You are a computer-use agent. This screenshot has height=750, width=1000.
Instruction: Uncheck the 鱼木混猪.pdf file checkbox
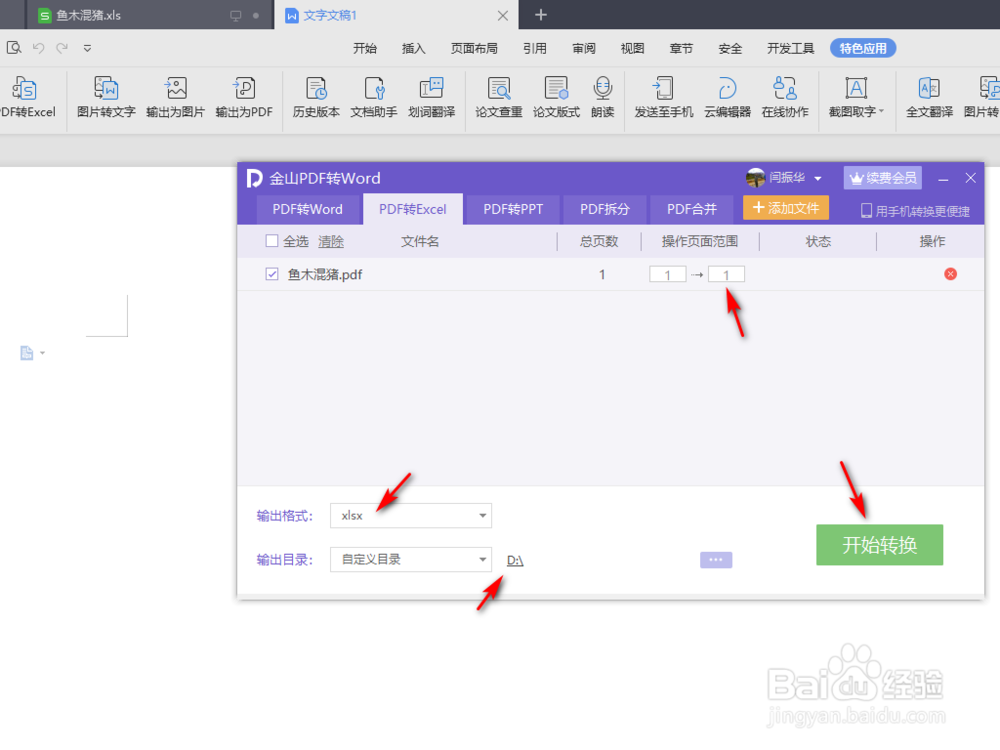pos(272,274)
